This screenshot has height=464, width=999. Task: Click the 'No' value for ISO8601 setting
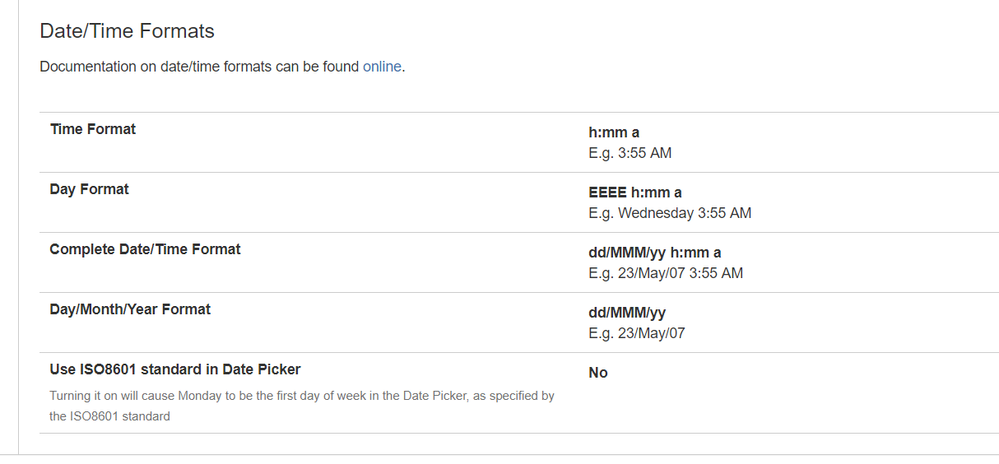tap(598, 373)
